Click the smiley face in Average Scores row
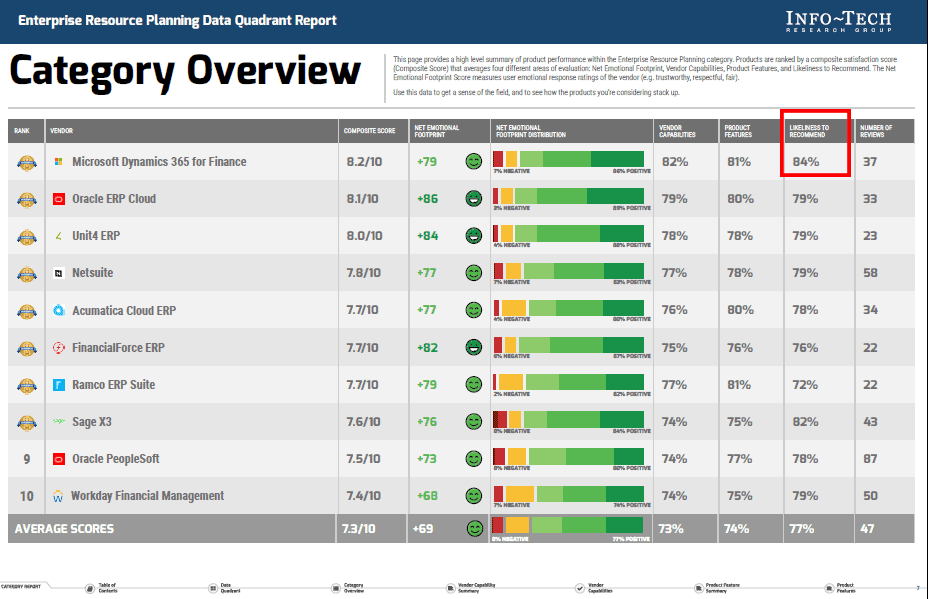928x599 pixels. (475, 528)
